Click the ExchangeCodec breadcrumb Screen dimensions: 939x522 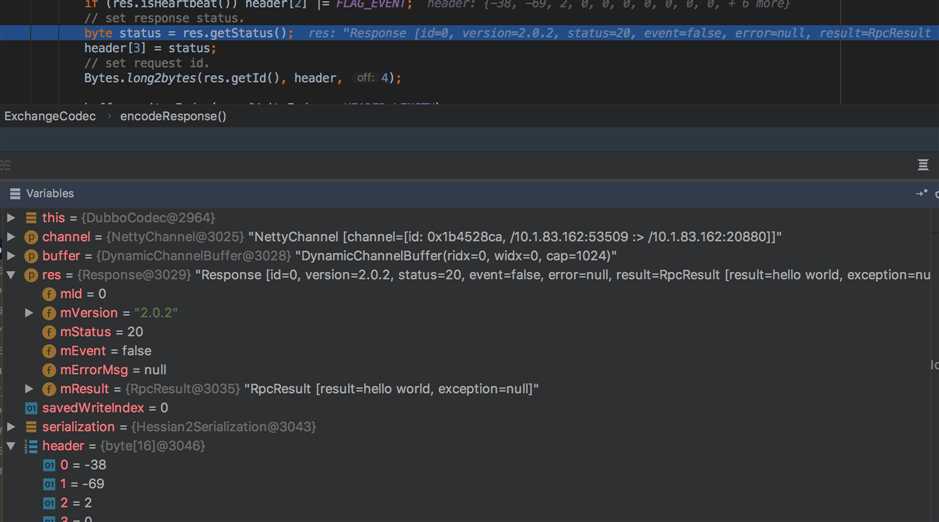50,116
